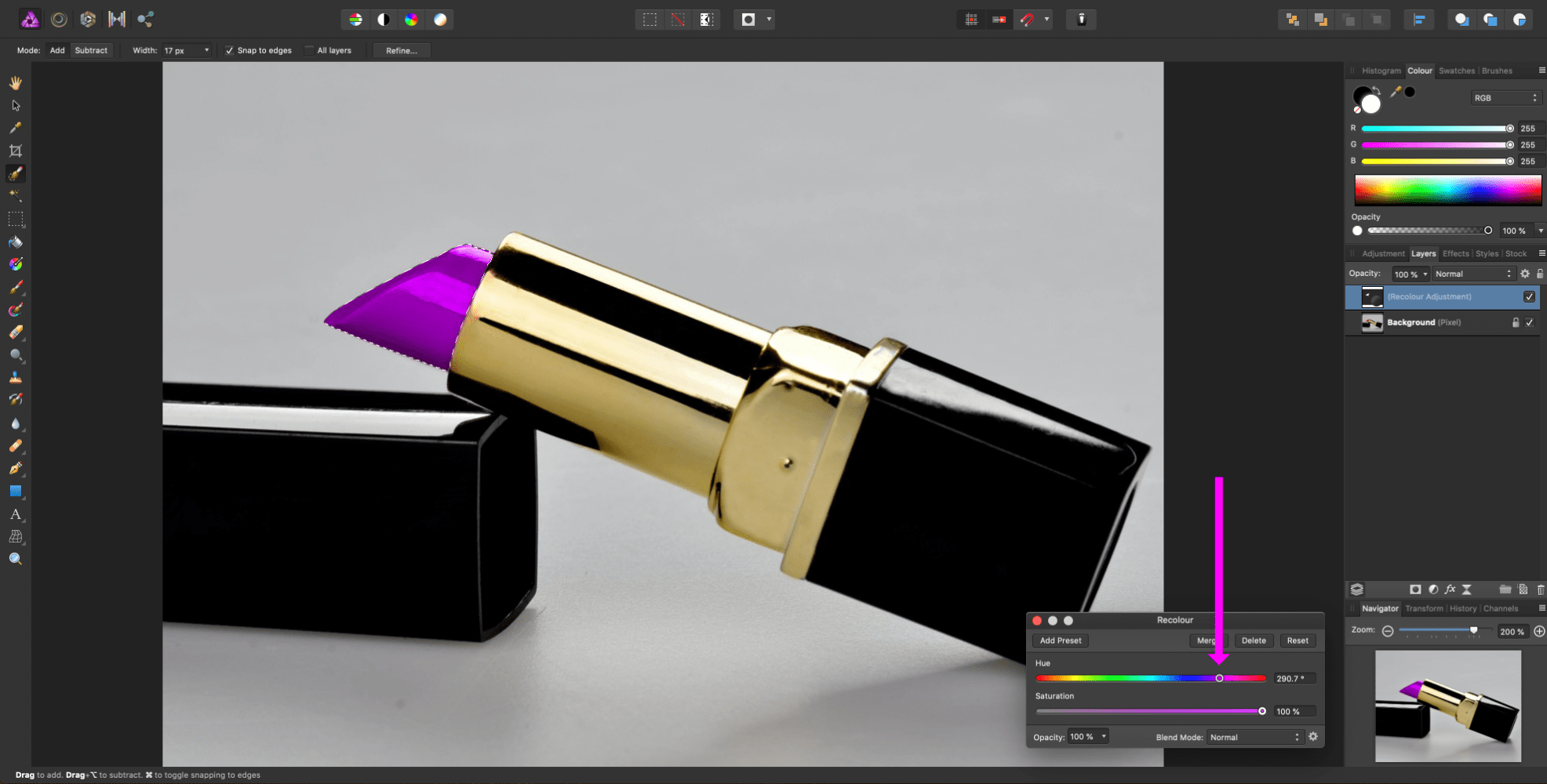The image size is (1547, 784).
Task: Select the Selection Brush tool
Action: coord(16,173)
